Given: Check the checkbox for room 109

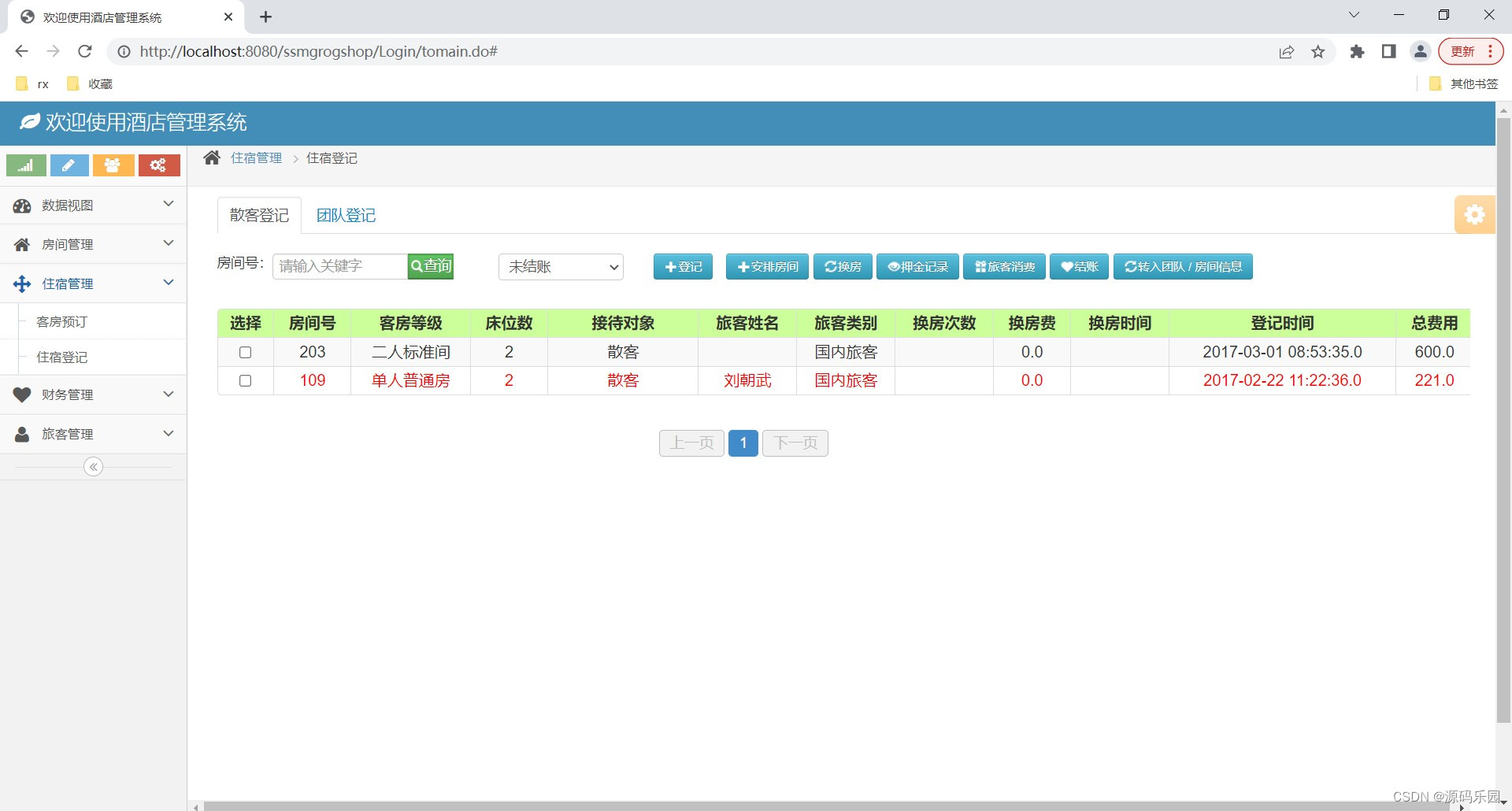Looking at the screenshot, I should click(x=245, y=380).
